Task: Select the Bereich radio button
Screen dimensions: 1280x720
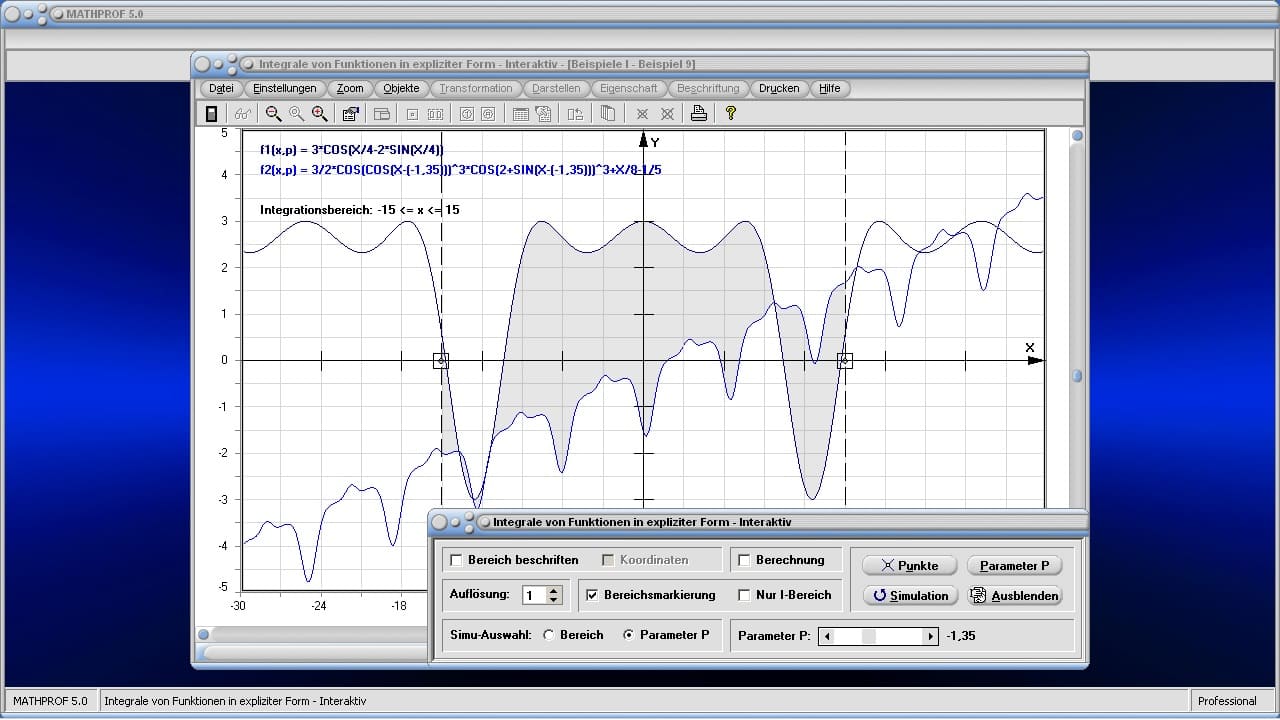Action: pos(548,635)
